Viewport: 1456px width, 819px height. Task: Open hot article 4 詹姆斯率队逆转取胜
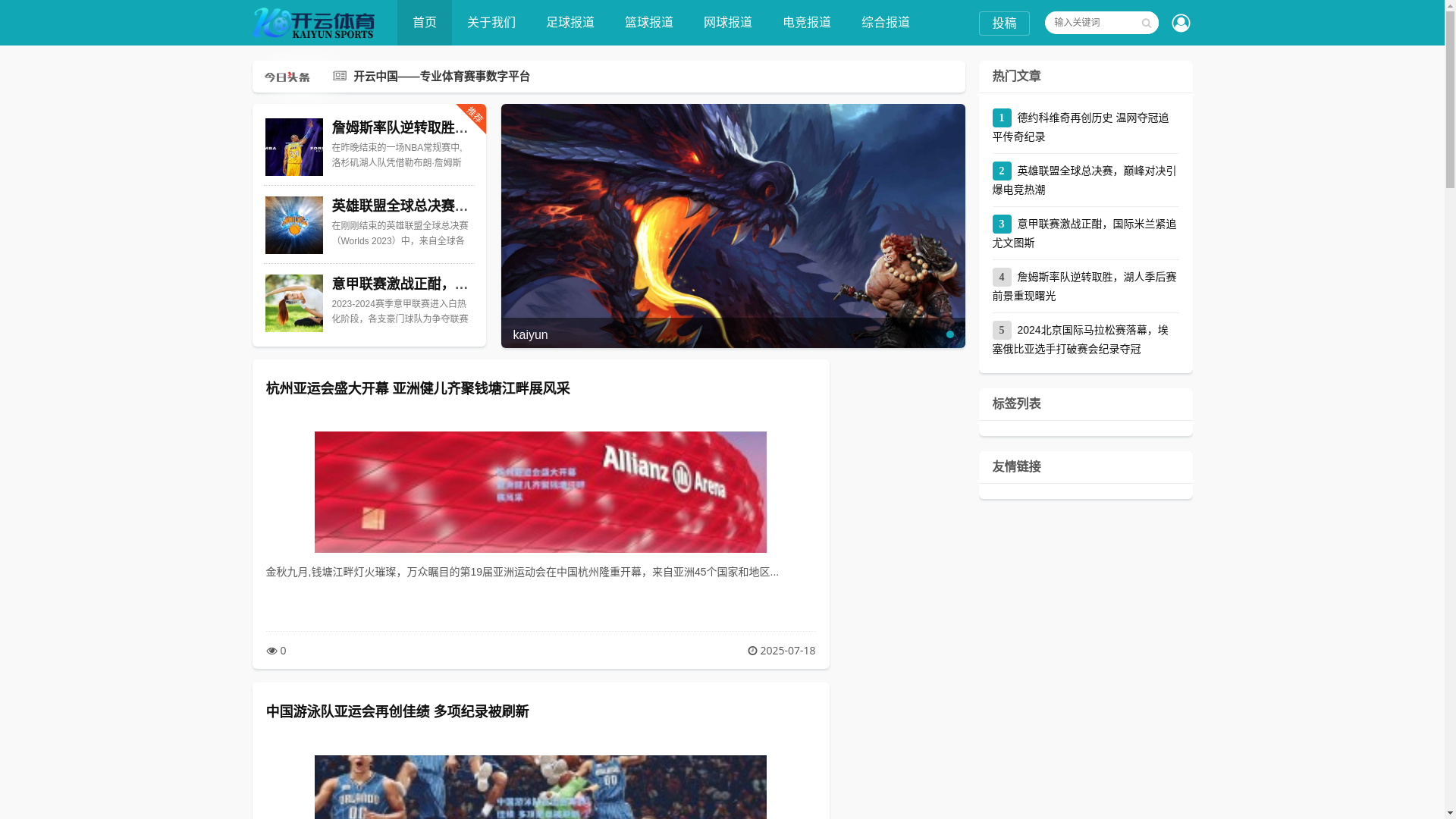[x=1084, y=286]
